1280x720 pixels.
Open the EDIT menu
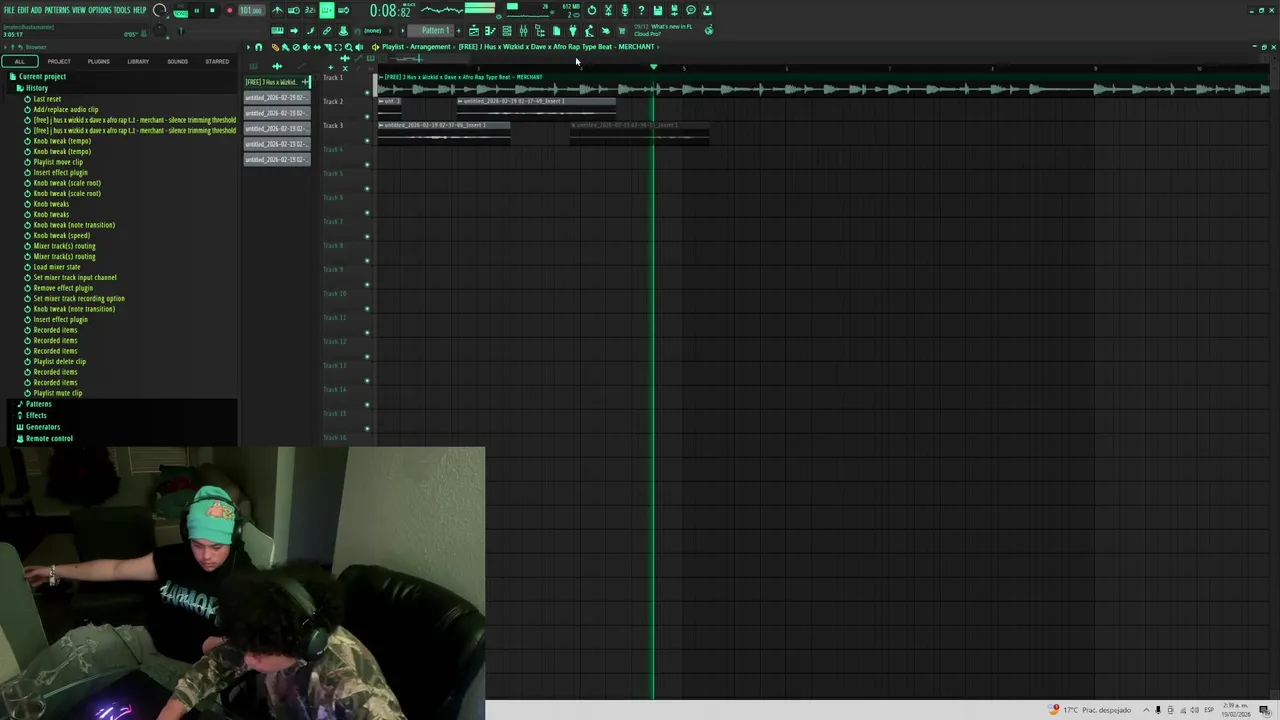click(23, 10)
